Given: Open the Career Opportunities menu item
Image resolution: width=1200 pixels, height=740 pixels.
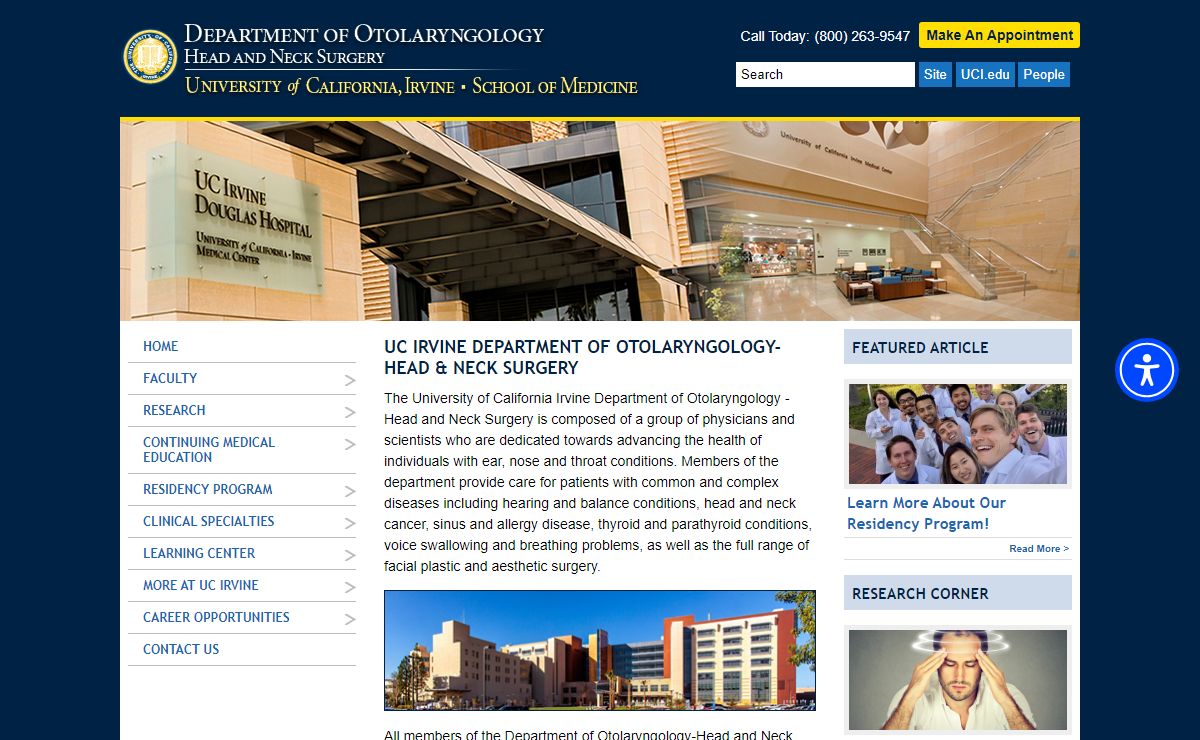Looking at the screenshot, I should tap(216, 617).
